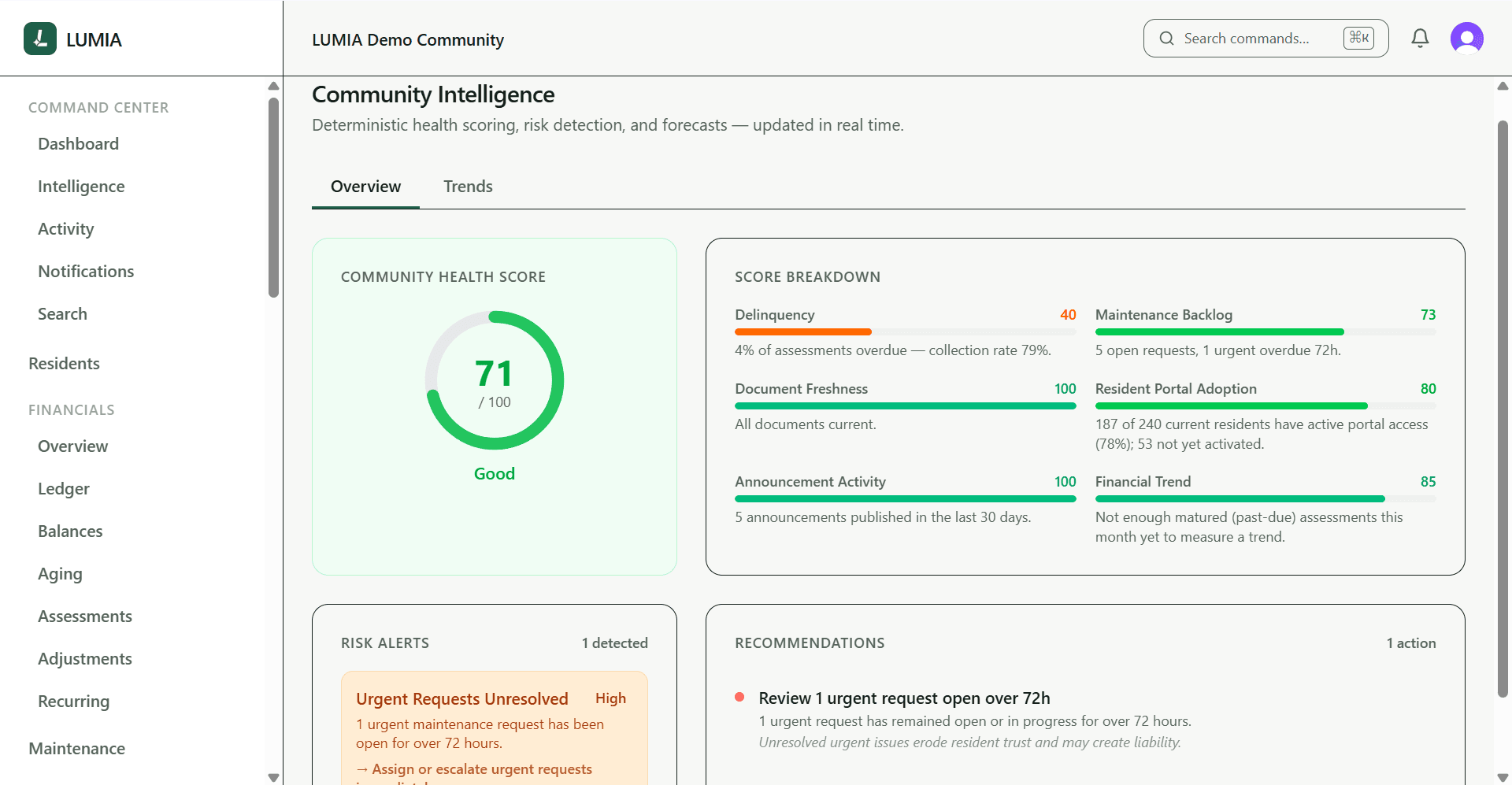Open the Balances page

coord(70,531)
